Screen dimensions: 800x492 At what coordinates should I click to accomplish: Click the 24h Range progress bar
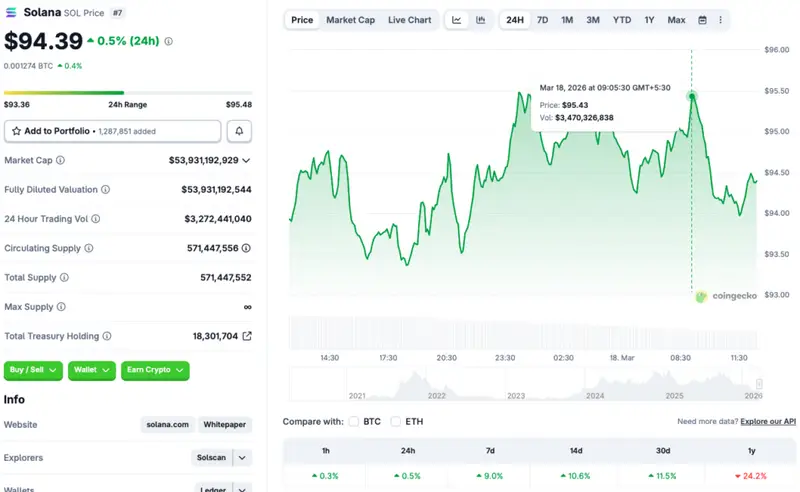pyautogui.click(x=128, y=93)
